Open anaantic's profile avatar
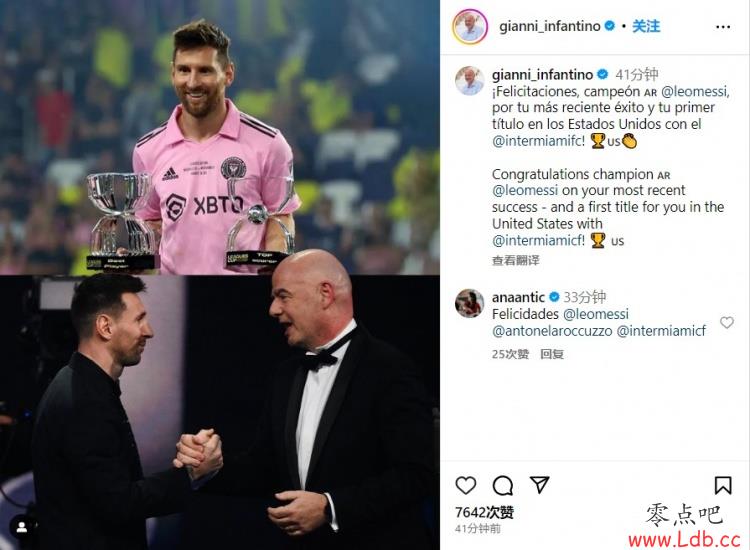 [x=469, y=303]
